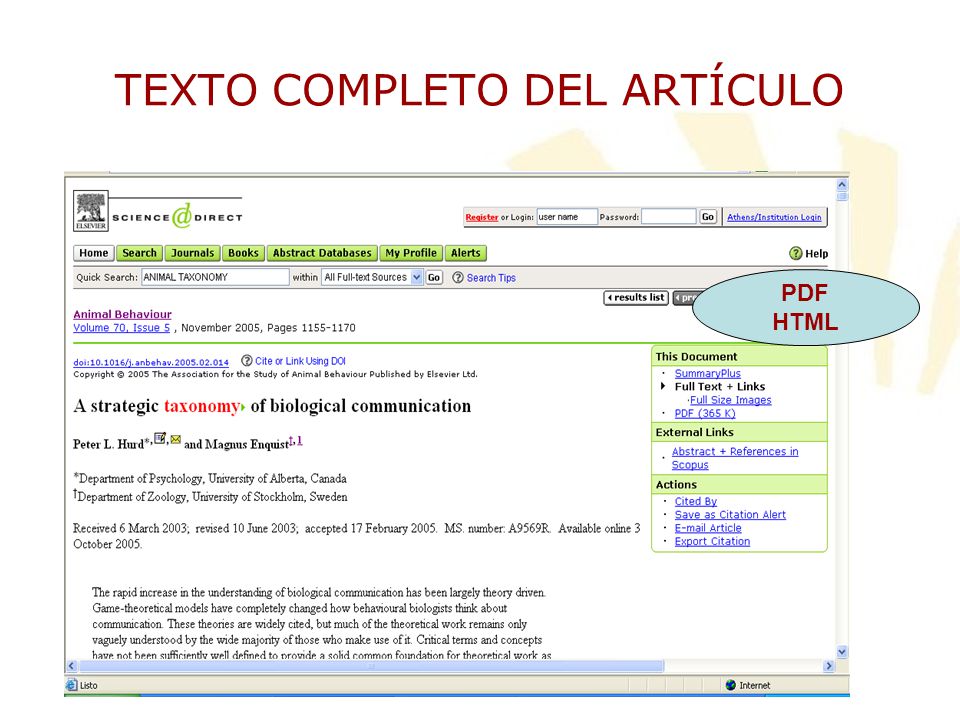The width and height of the screenshot is (960, 720).
Task: Open Abstract + References in Scopus
Action: coord(735,458)
